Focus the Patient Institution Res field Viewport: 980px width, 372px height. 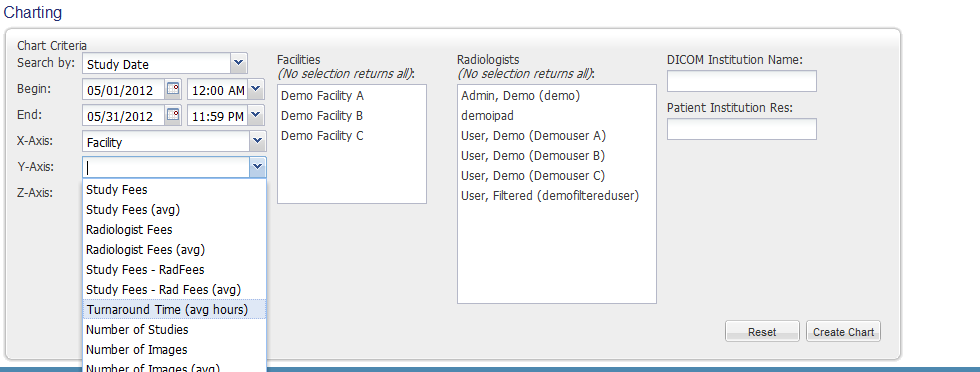point(742,129)
